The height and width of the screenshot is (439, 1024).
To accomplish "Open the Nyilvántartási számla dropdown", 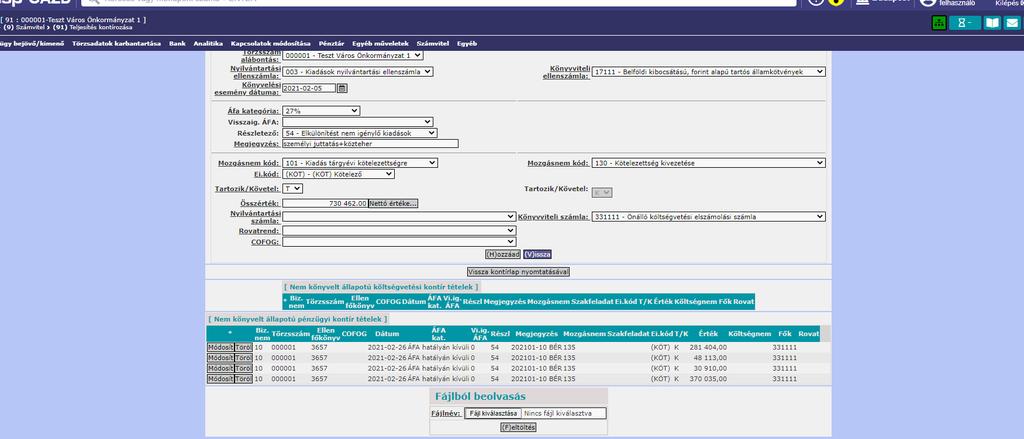I will click(x=399, y=216).
